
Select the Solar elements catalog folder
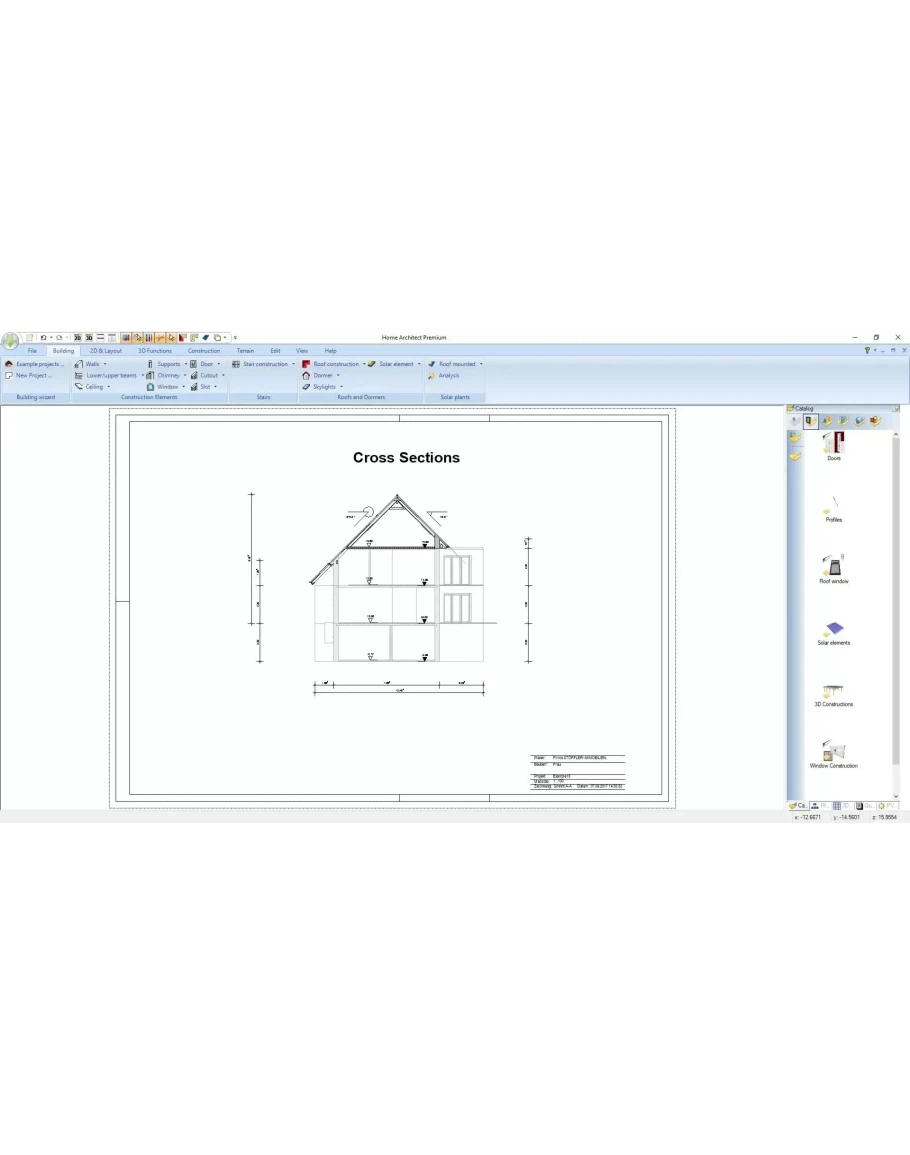pos(833,630)
